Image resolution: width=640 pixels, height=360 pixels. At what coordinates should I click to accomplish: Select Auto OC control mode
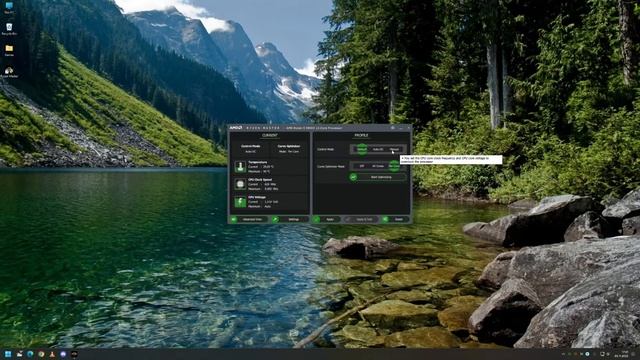378,149
